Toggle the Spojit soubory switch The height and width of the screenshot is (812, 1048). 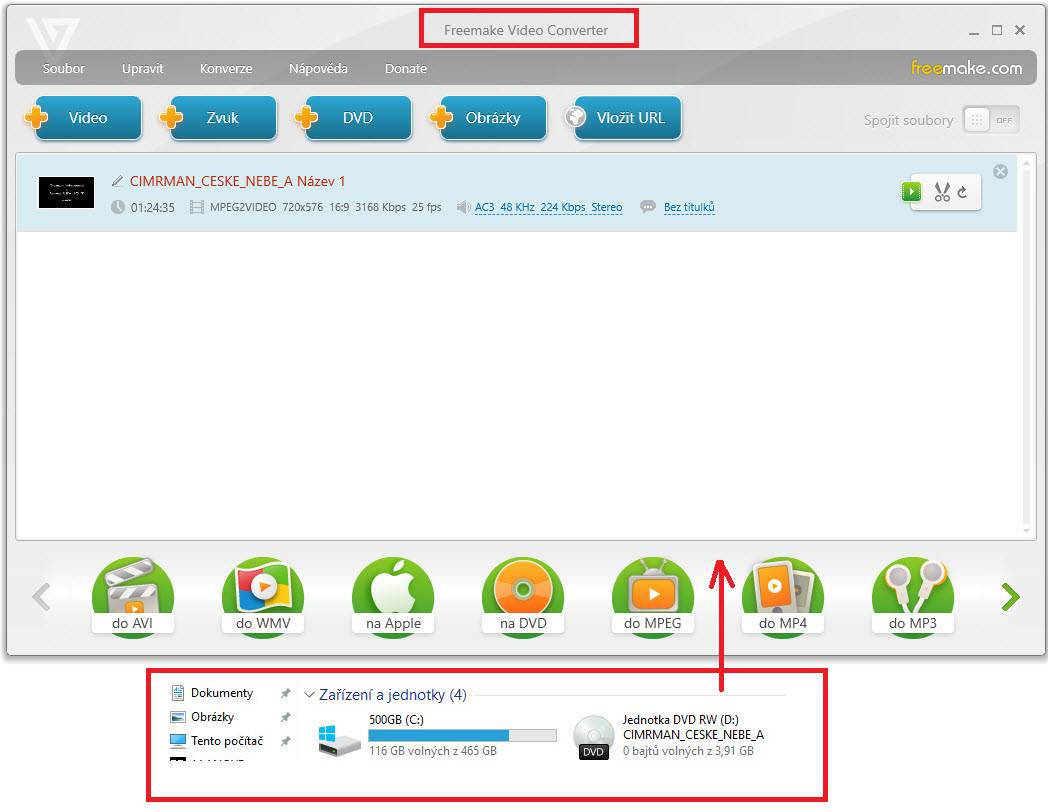point(991,120)
